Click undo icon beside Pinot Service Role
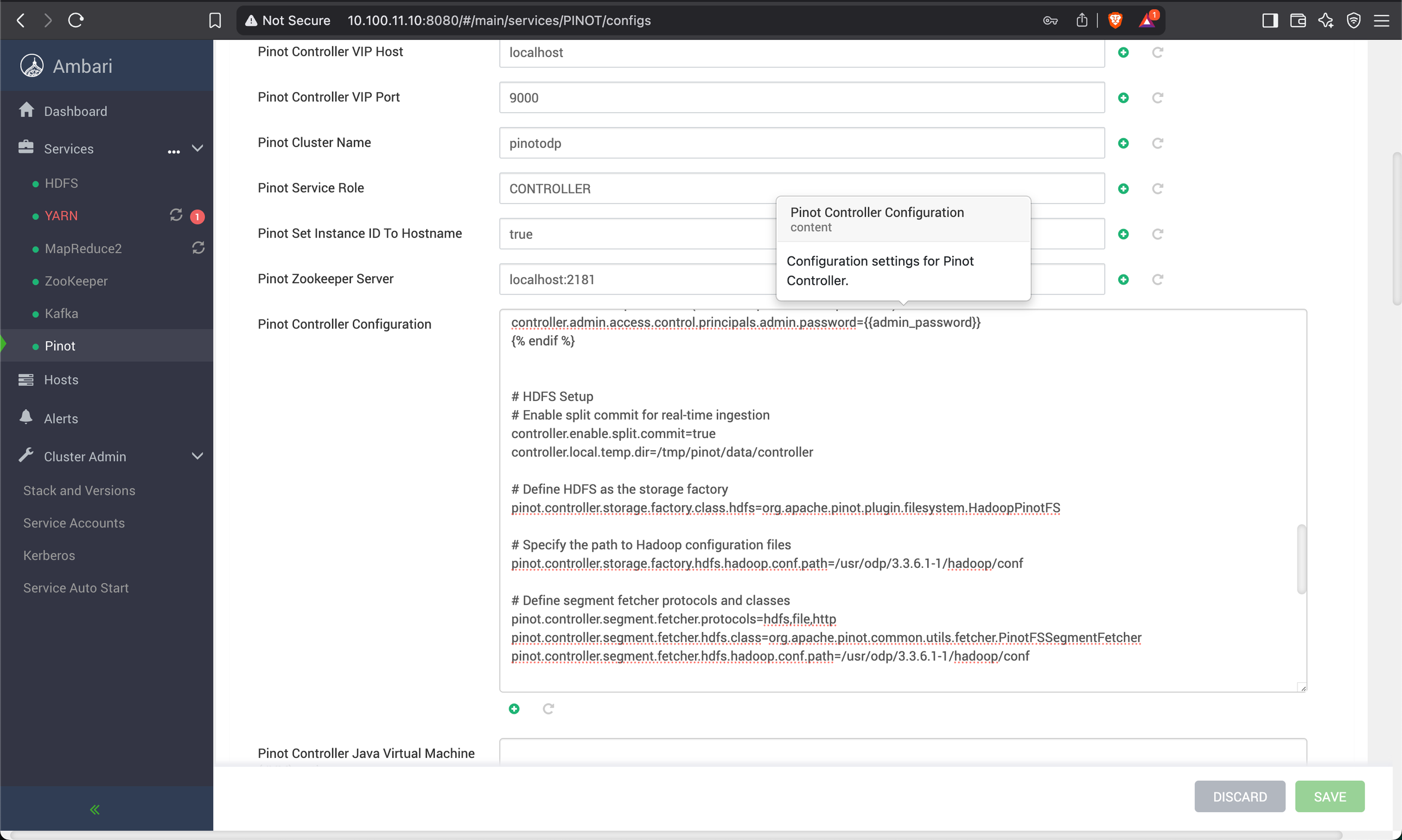The width and height of the screenshot is (1402, 840). (1158, 188)
